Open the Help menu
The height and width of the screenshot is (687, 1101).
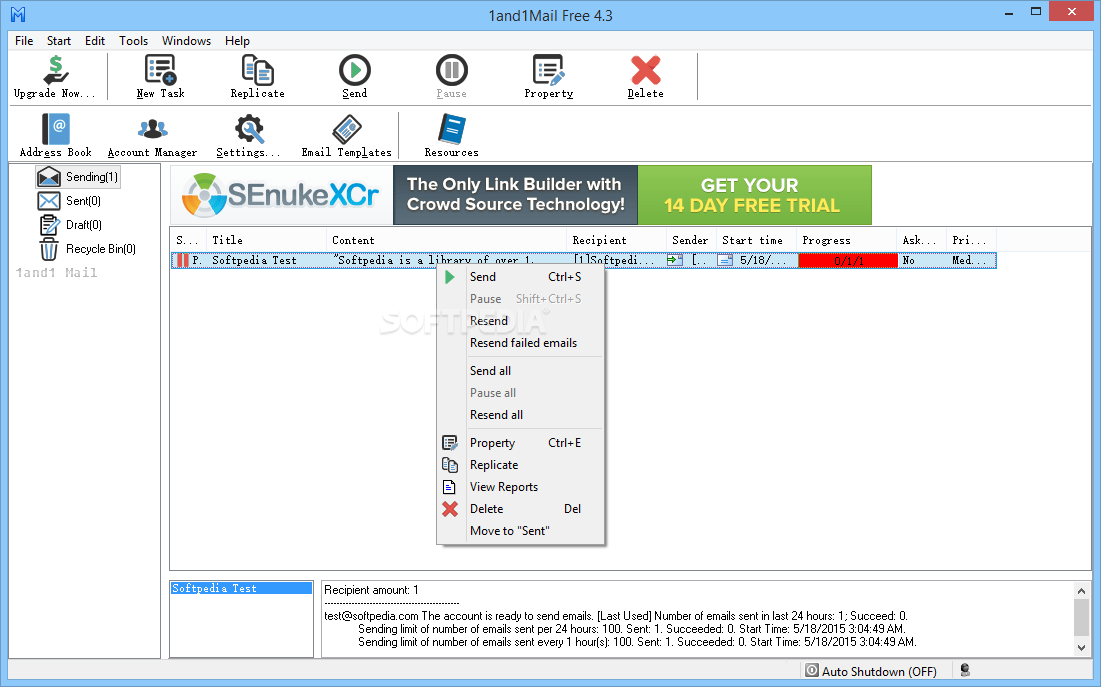[237, 41]
